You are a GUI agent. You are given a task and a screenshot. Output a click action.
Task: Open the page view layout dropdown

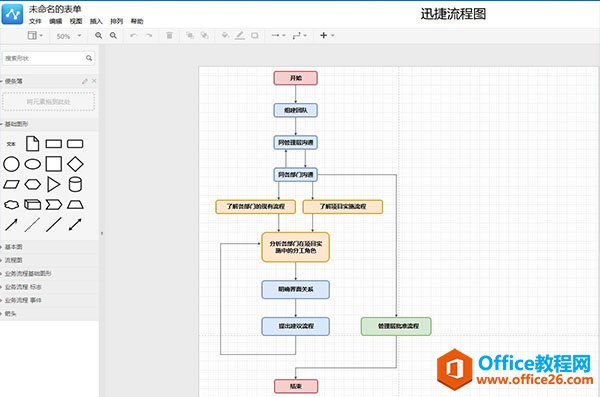pyautogui.click(x=35, y=36)
